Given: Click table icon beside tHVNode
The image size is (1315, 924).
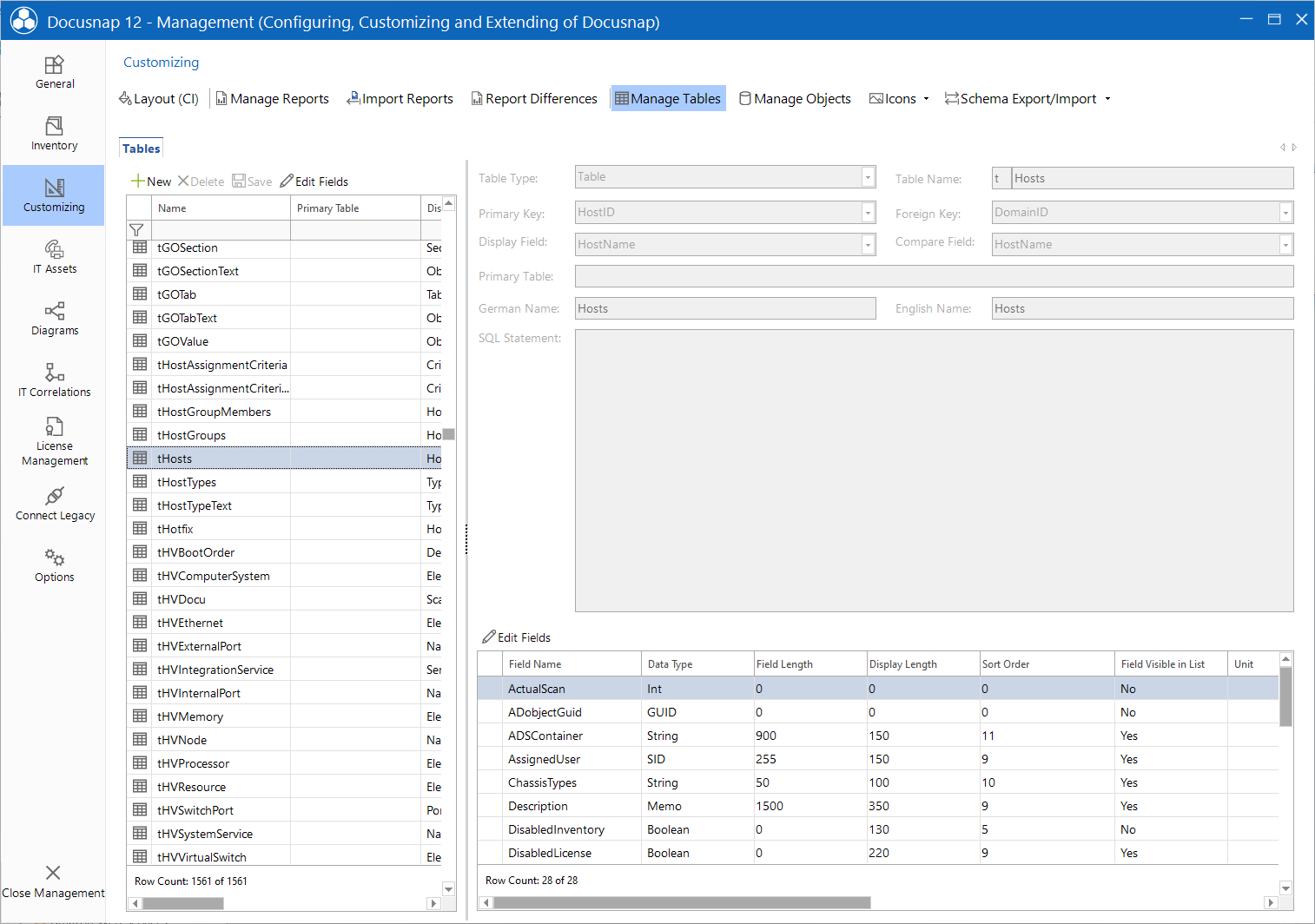Looking at the screenshot, I should click(x=140, y=740).
